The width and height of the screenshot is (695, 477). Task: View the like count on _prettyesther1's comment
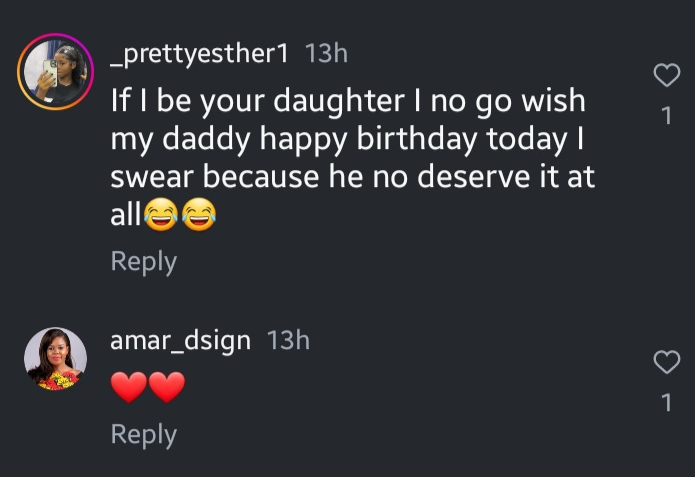(x=667, y=117)
